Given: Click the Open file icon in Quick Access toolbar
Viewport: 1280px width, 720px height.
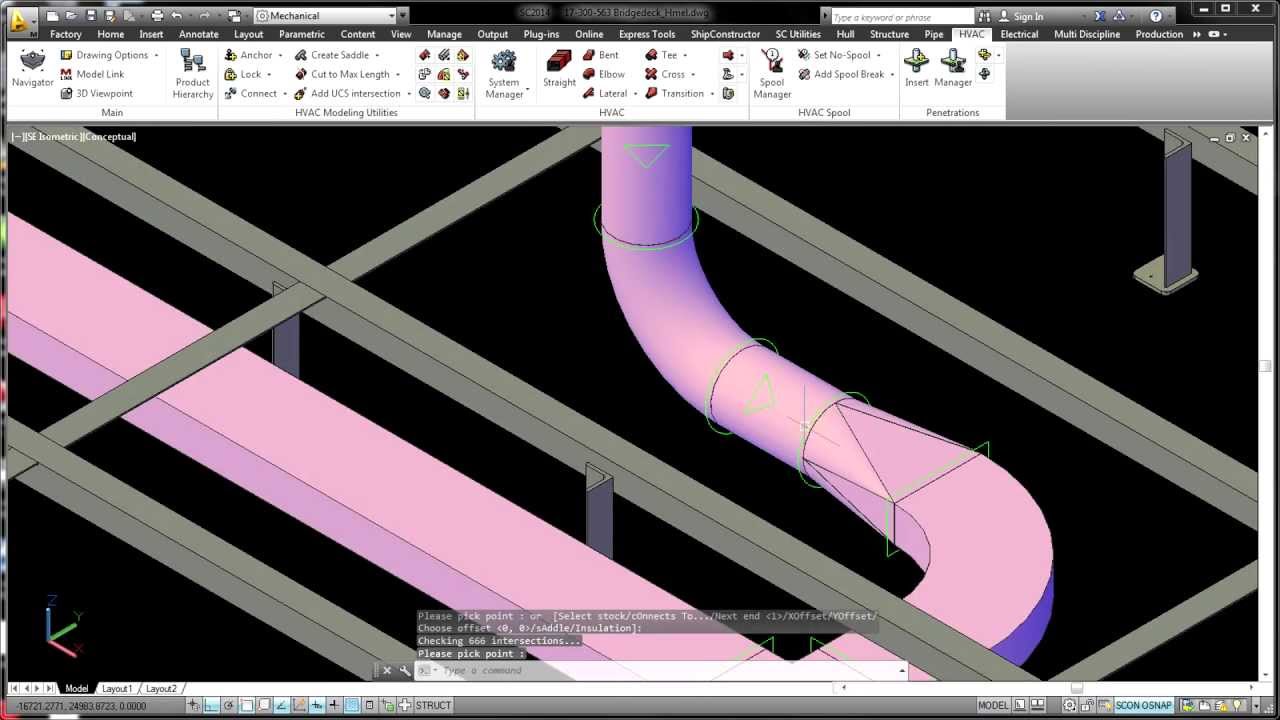Looking at the screenshot, I should click(x=72, y=16).
